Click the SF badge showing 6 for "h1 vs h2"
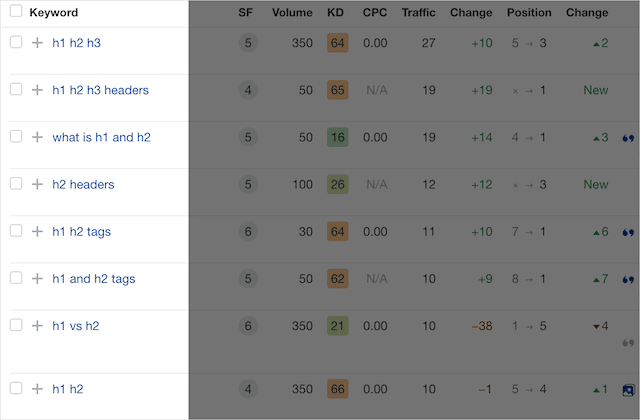This screenshot has width=640, height=420. tap(248, 326)
